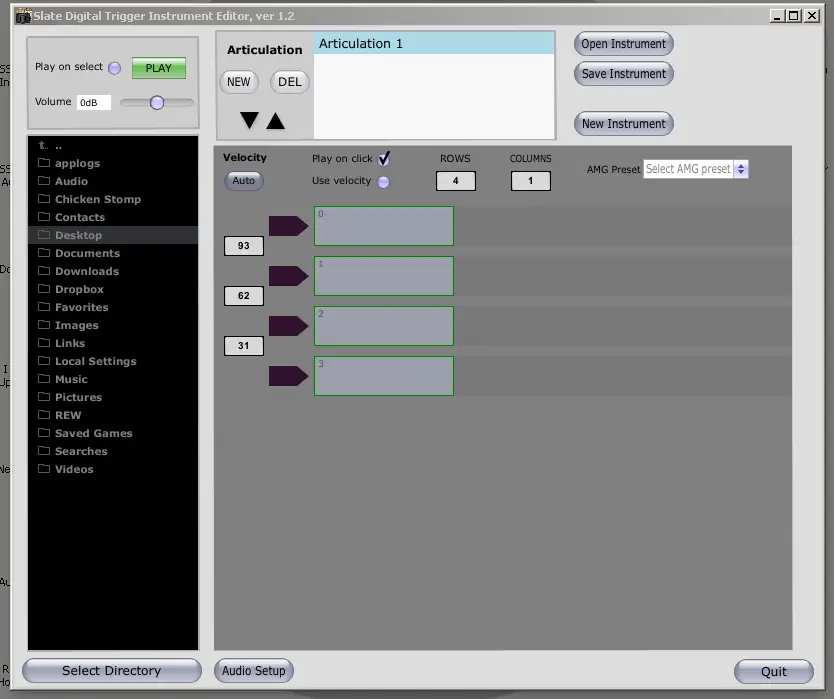Open the Music folder

point(113,379)
